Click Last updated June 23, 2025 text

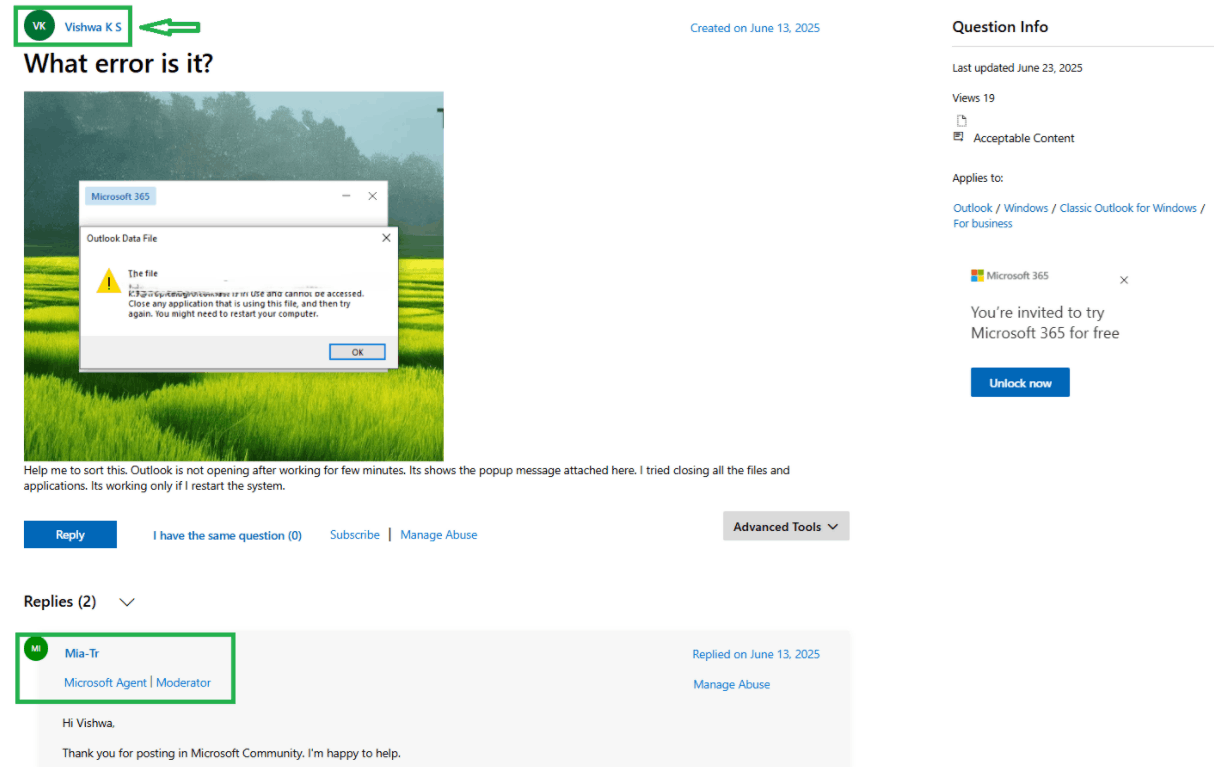tap(1018, 68)
